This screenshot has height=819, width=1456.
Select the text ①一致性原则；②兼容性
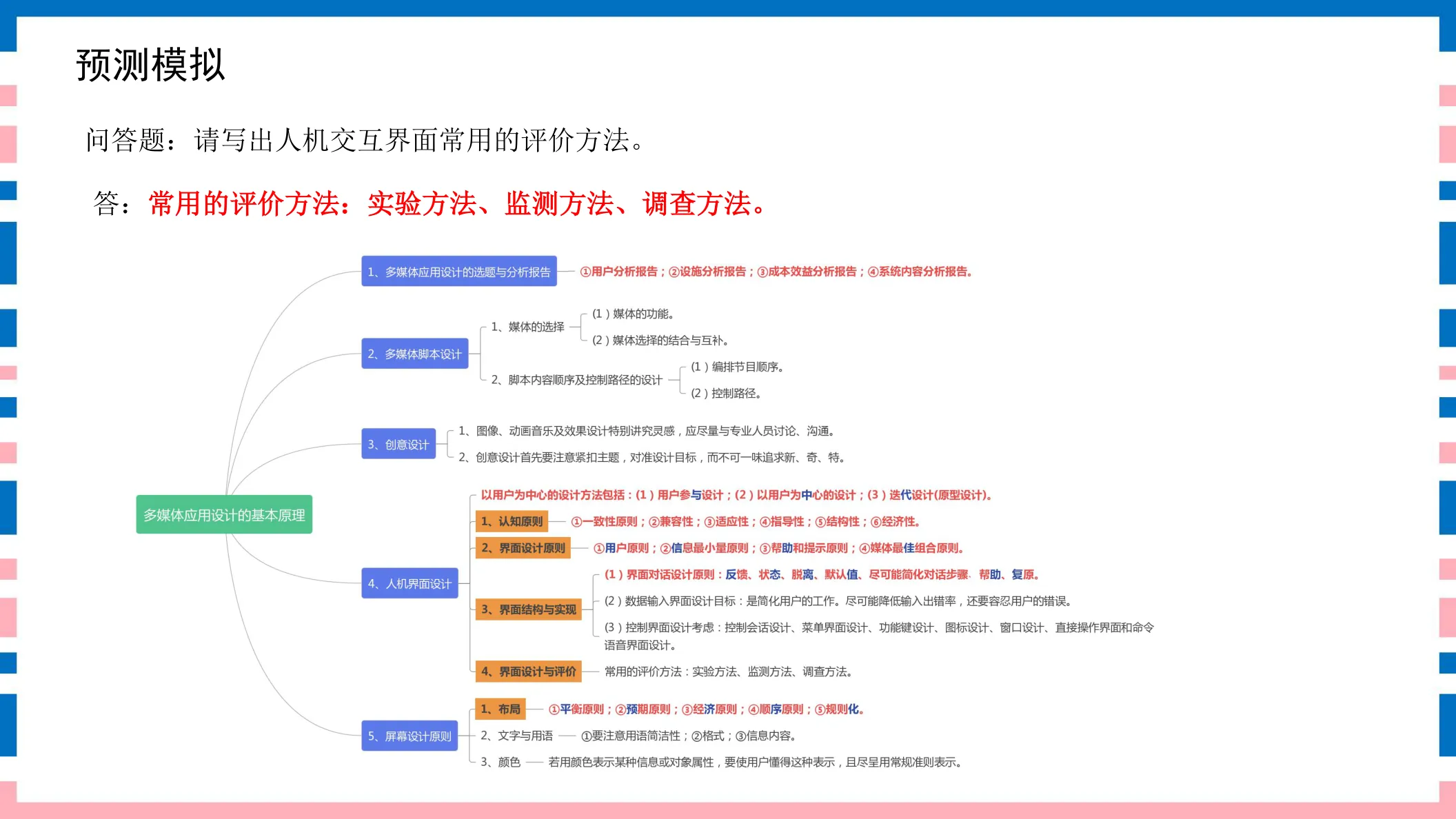[746, 522]
